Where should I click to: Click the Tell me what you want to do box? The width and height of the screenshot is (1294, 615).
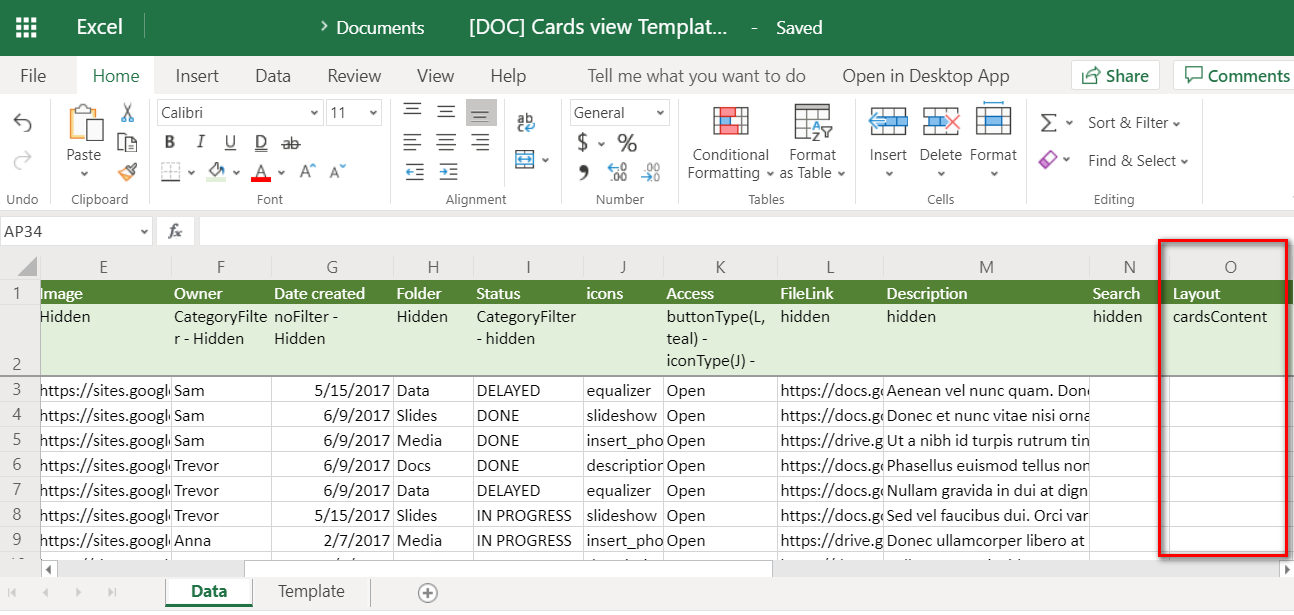coord(696,76)
